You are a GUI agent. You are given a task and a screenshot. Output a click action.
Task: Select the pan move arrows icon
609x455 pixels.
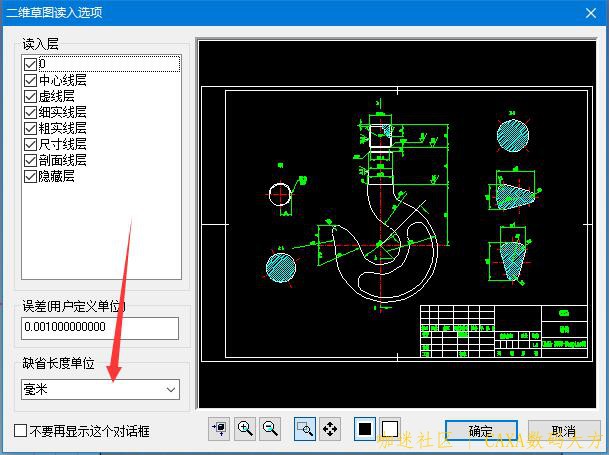[x=330, y=429]
